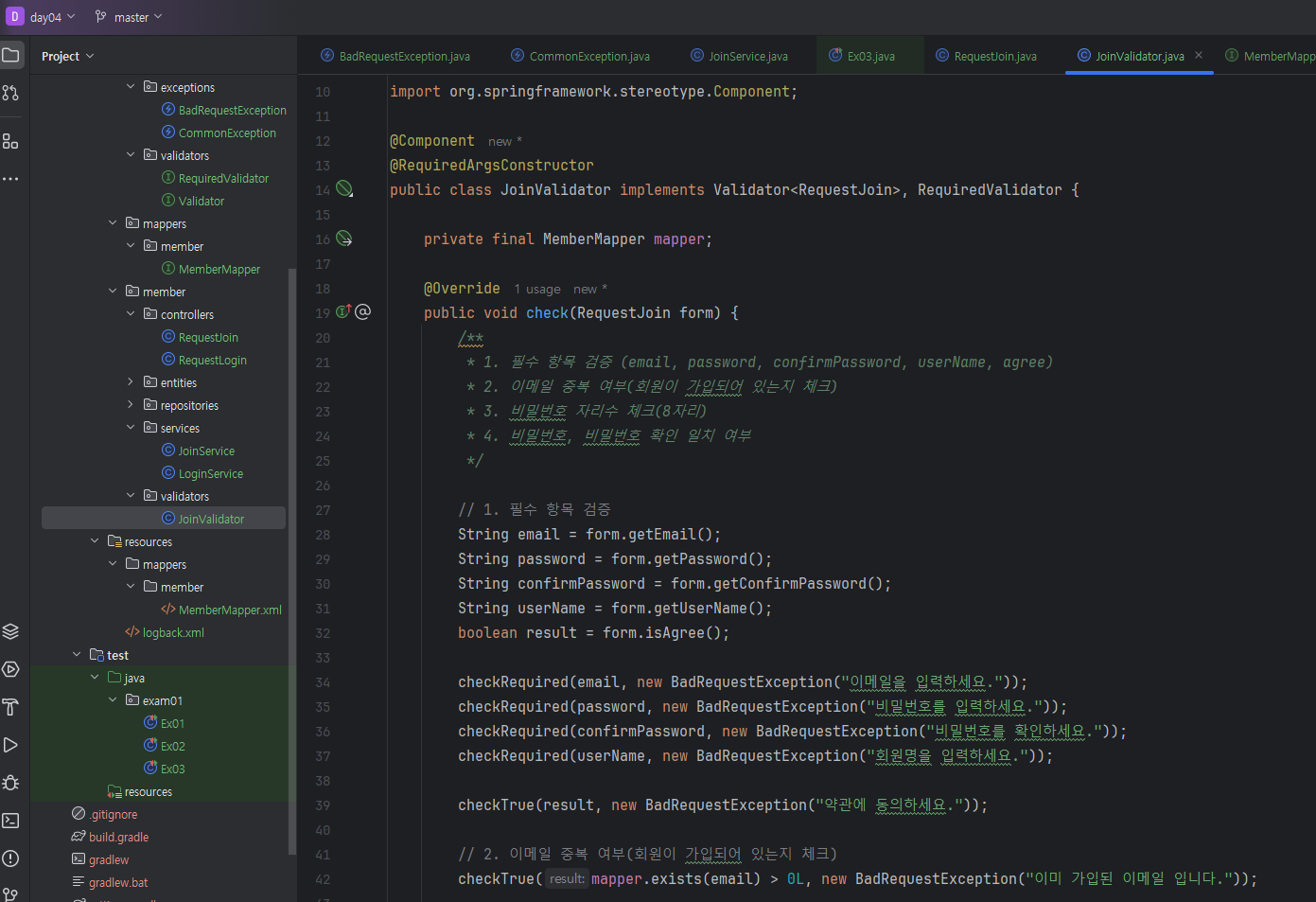Click the day04 project badge icon
Screen dimensions: 1316x902
tap(14, 16)
